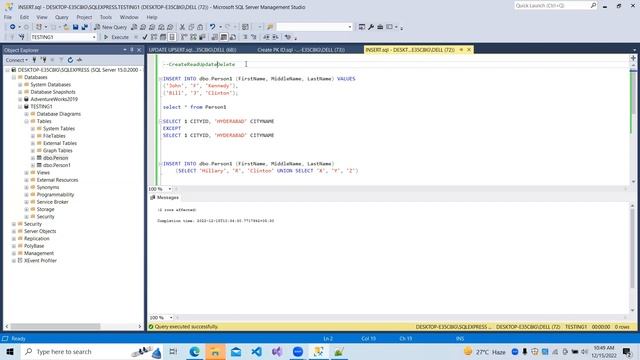
Task: Click the navigate Back arrow icon
Action: tap(13, 27)
